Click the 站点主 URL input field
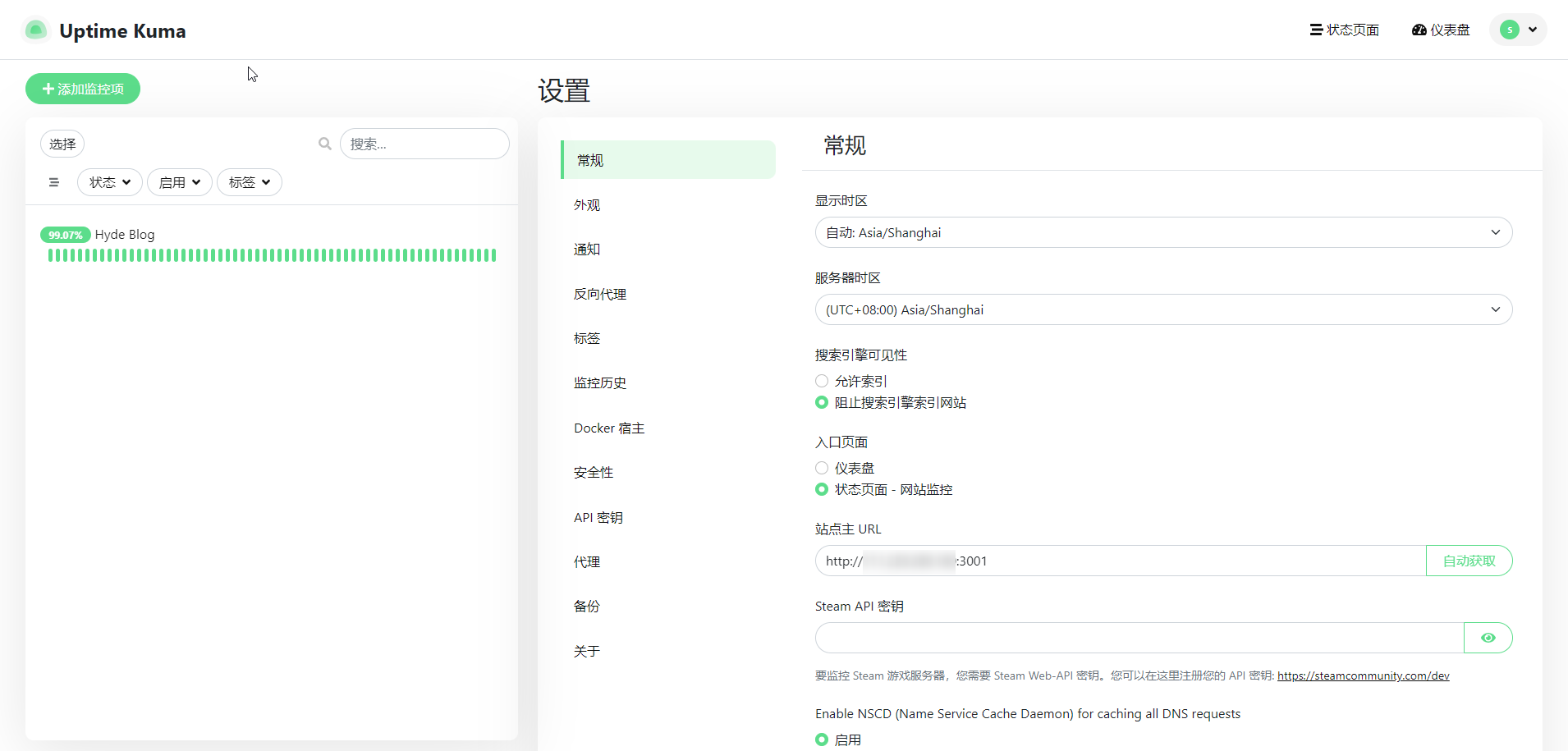The image size is (1568, 751). coord(1121,561)
